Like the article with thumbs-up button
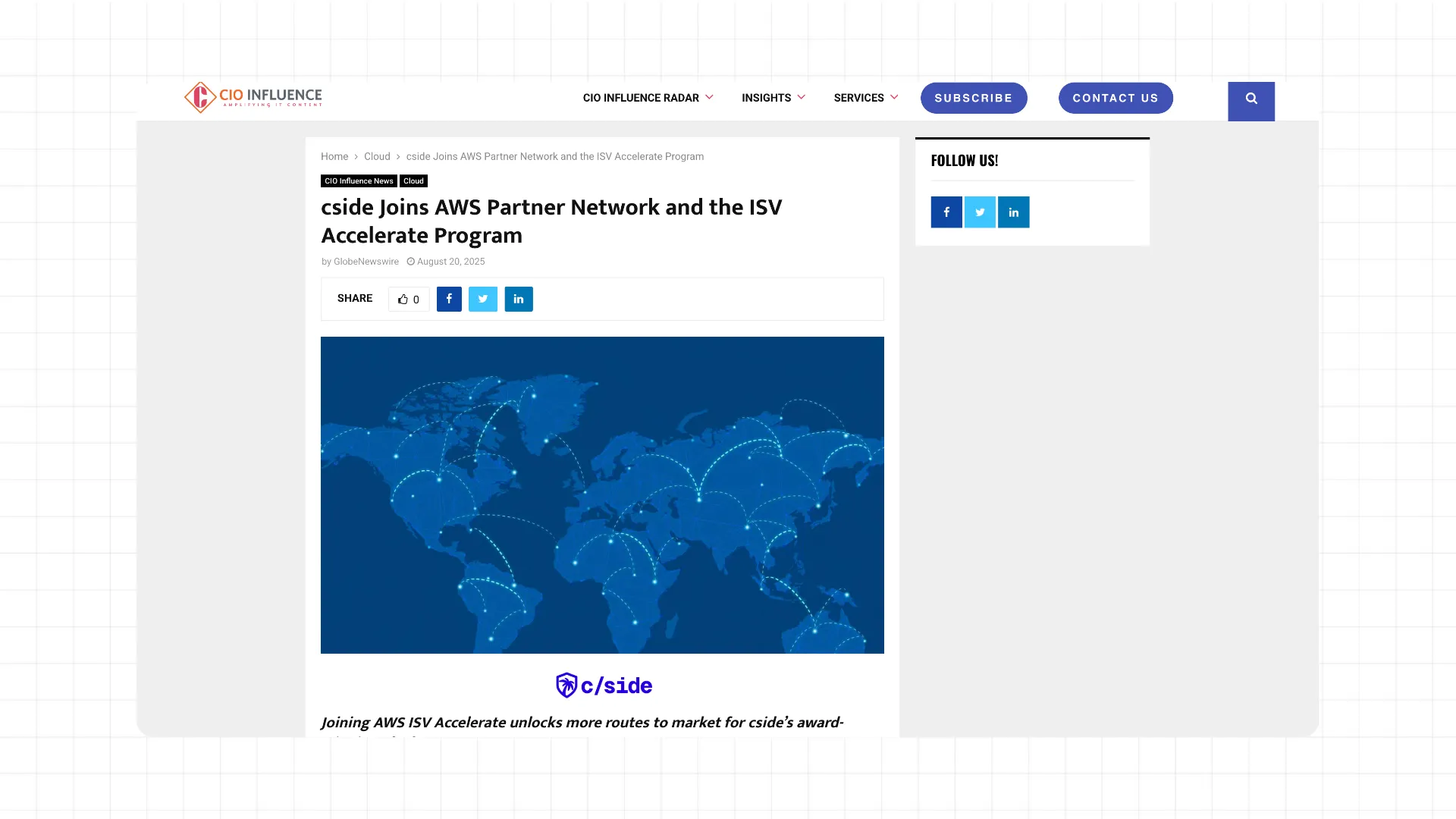Screen dimensions: 1456x819 point(409,299)
